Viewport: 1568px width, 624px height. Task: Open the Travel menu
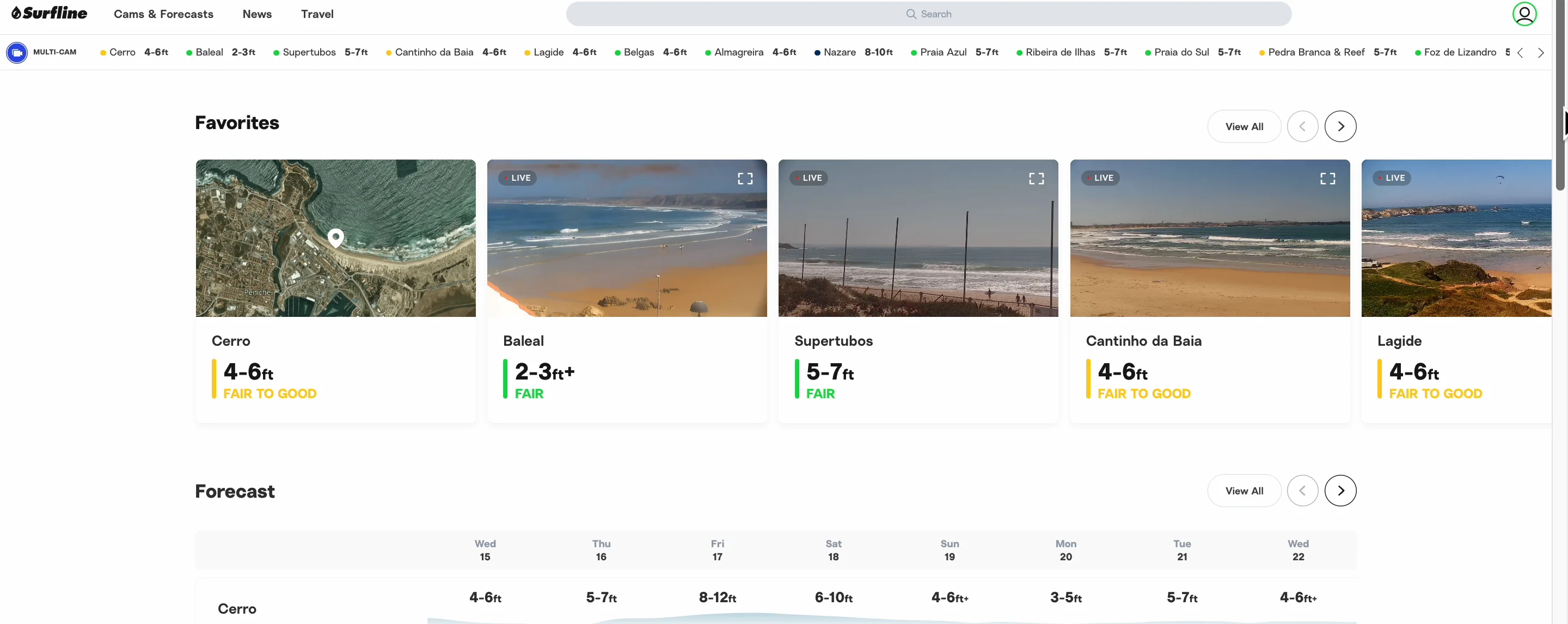317,14
